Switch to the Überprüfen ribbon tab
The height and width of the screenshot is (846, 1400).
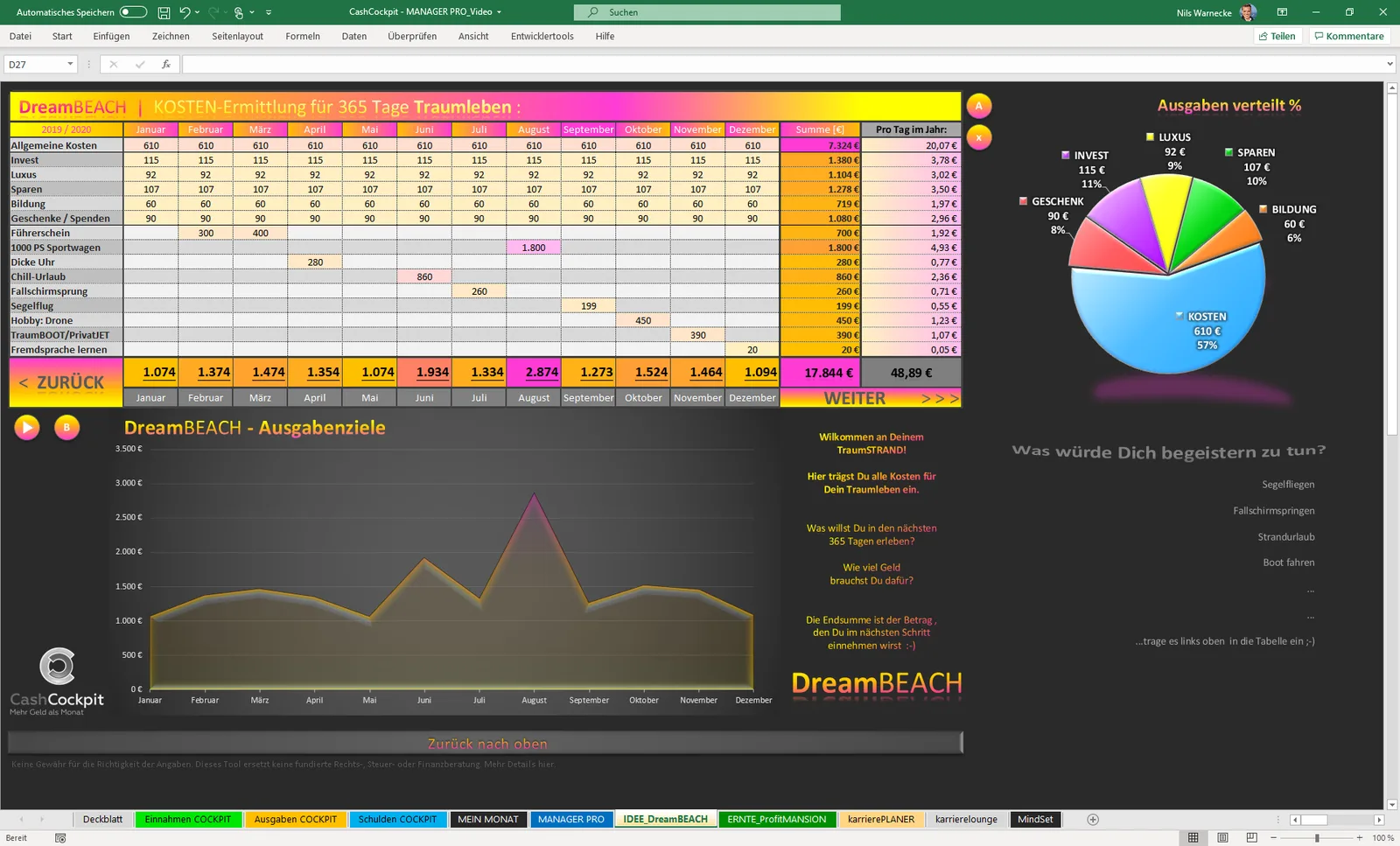pyautogui.click(x=412, y=36)
